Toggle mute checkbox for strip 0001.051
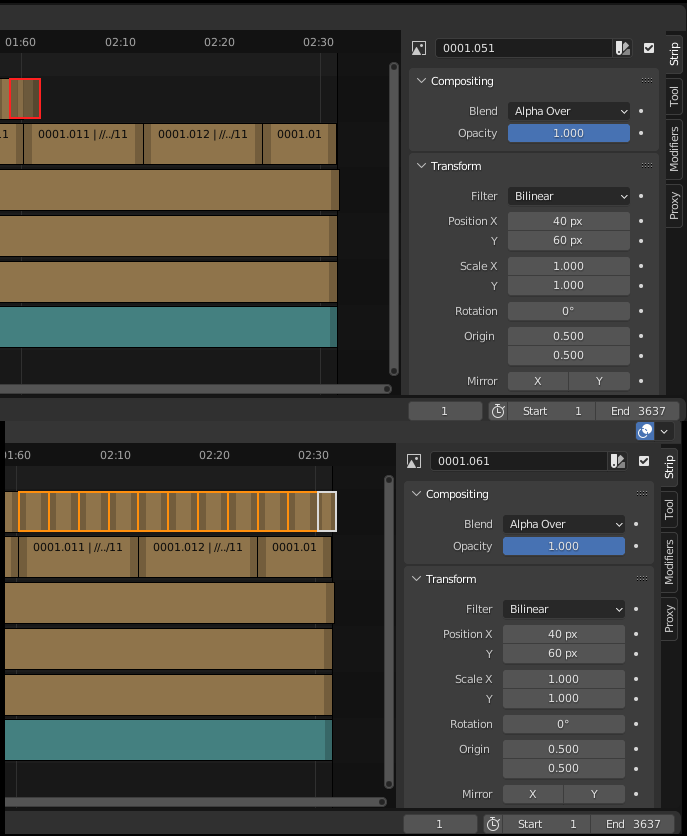The height and width of the screenshot is (836, 687). pyautogui.click(x=649, y=48)
